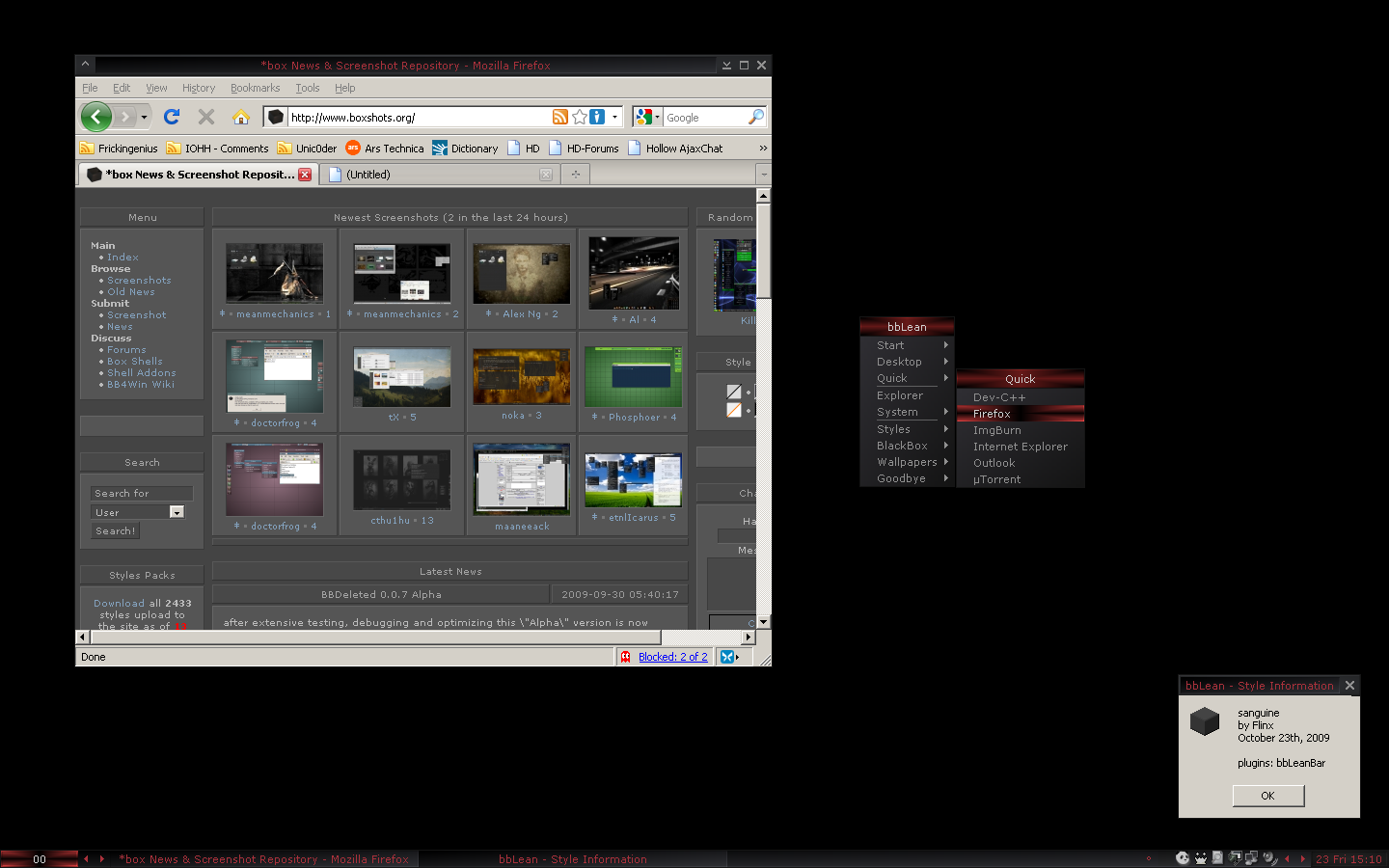
Task: Expand the back/forward history dropdown arrow
Action: 144,117
